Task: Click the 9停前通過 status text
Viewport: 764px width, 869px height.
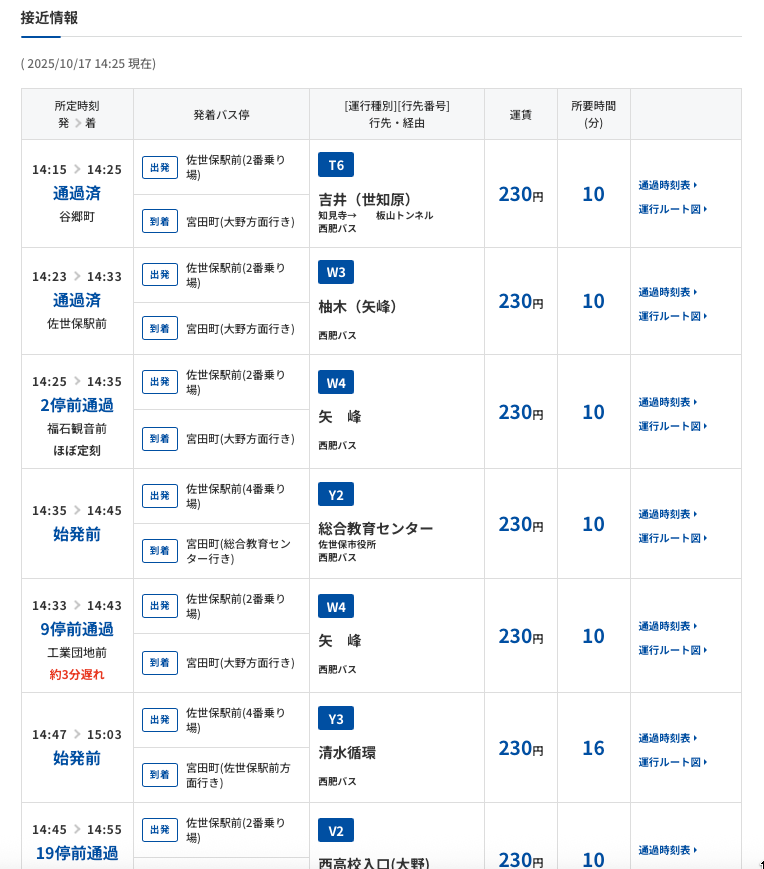Action: coord(77,629)
